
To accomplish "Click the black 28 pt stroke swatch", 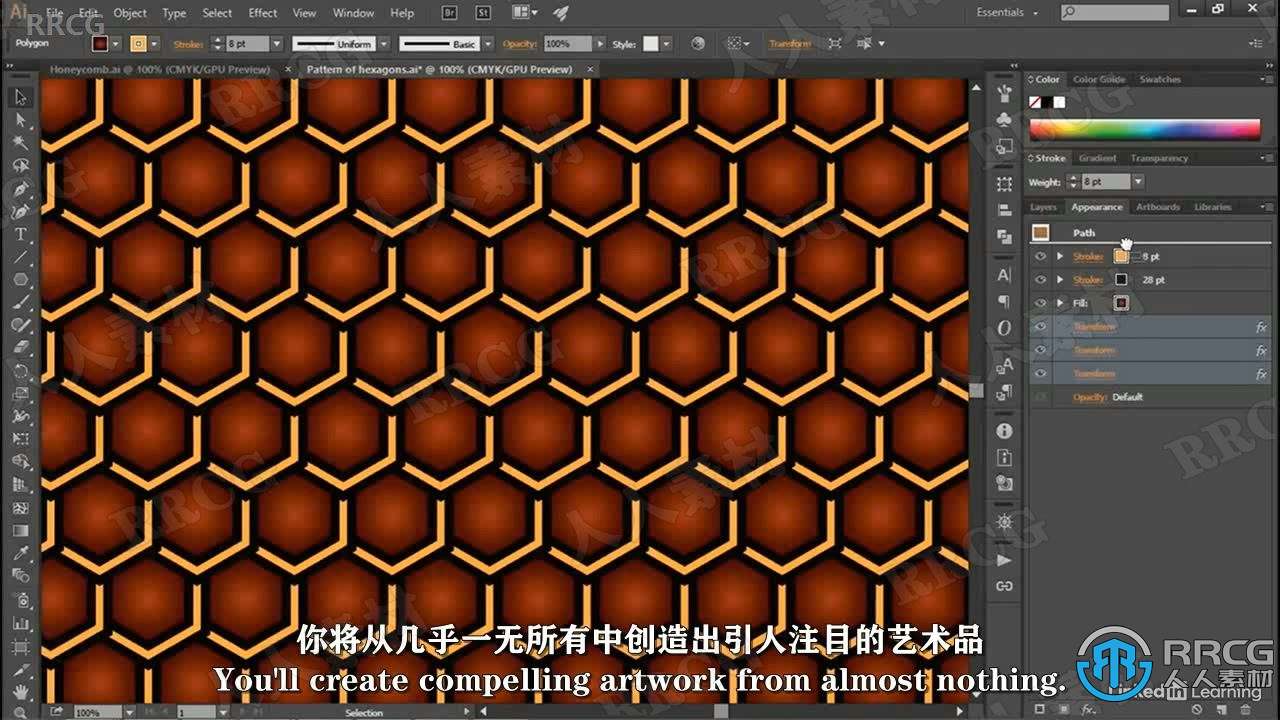I will coord(1121,280).
